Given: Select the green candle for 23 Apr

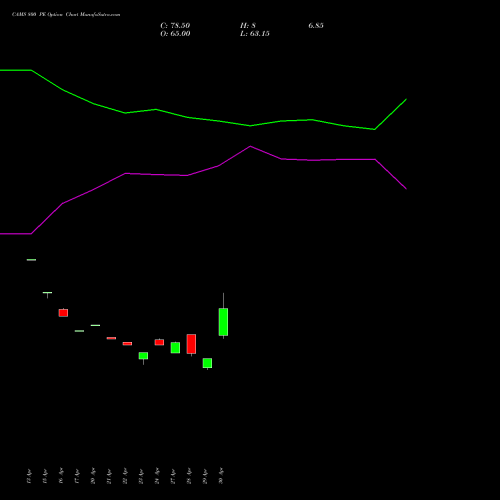Looking at the screenshot, I should (143, 356).
